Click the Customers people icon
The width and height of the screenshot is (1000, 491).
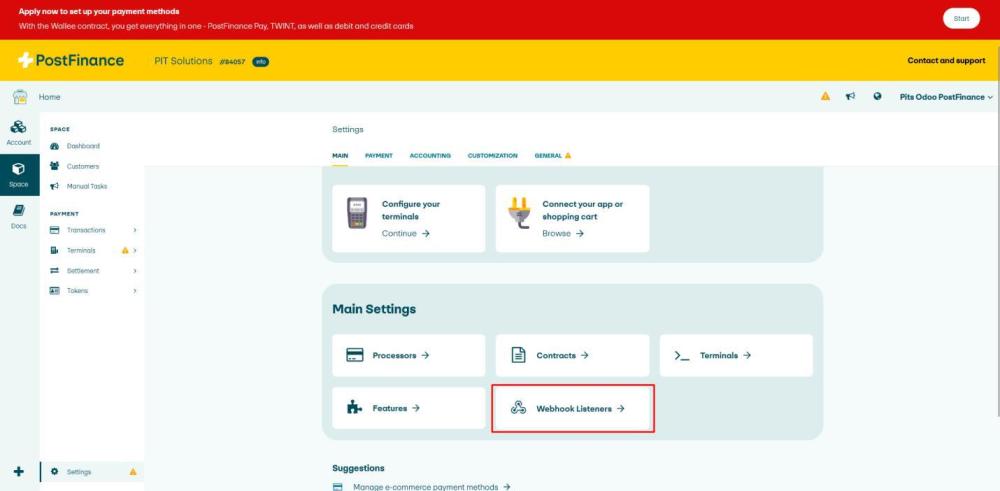pyautogui.click(x=54, y=166)
